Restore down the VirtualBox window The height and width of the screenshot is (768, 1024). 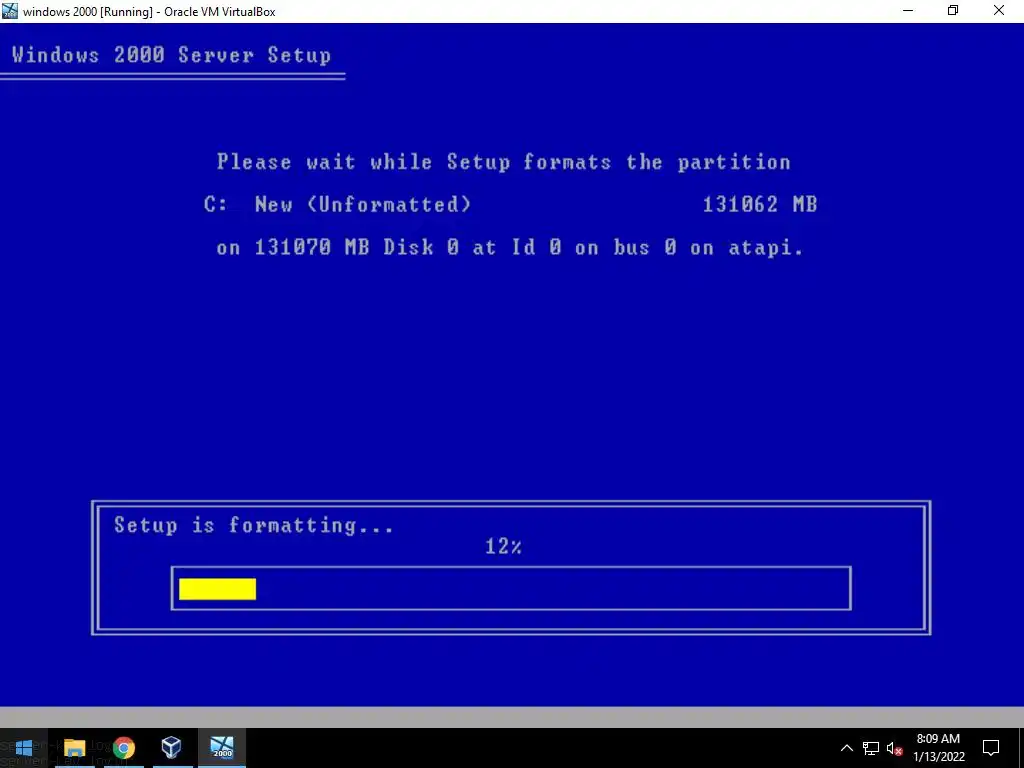[x=953, y=11]
